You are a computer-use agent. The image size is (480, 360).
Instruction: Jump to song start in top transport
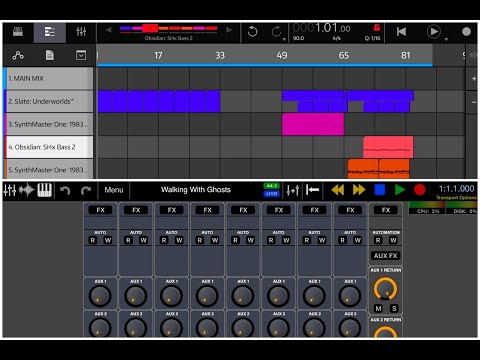point(401,32)
